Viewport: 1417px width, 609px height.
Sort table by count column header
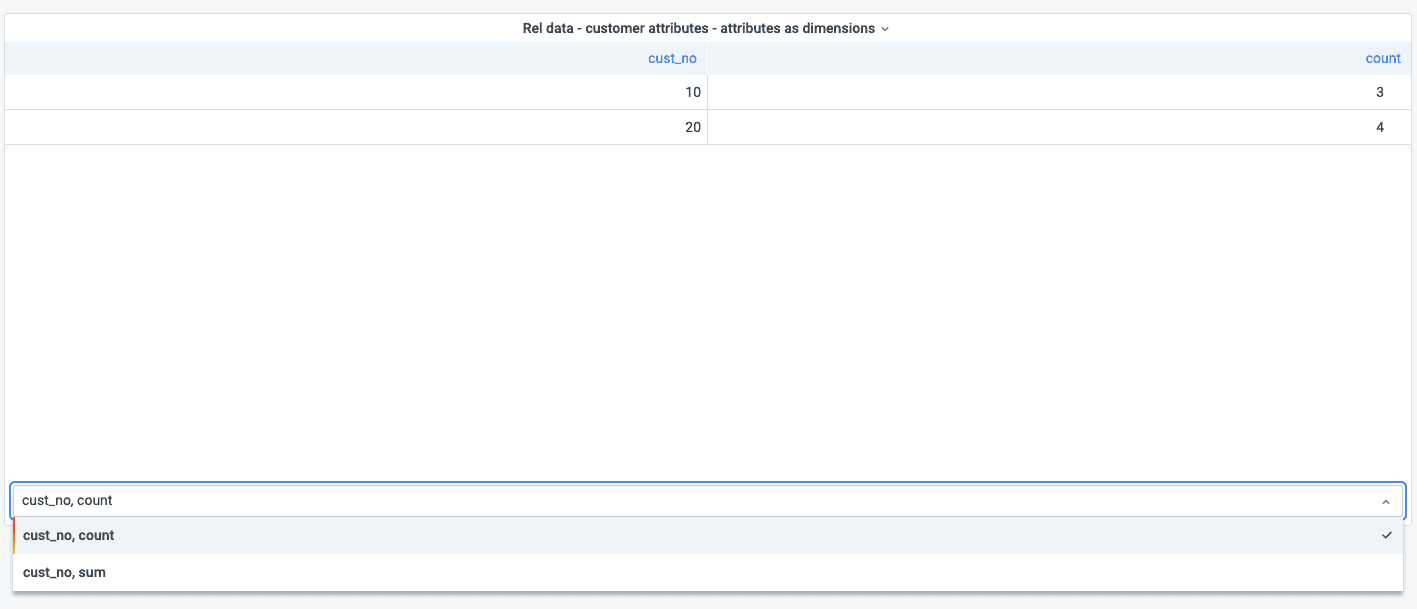(1382, 59)
